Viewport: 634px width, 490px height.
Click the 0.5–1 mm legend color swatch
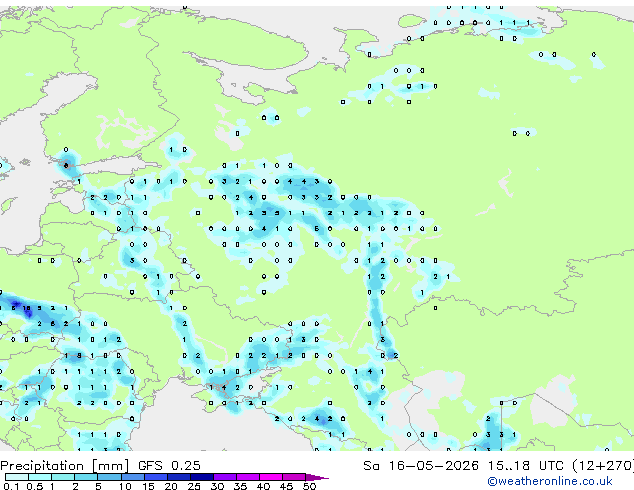click(x=40, y=477)
